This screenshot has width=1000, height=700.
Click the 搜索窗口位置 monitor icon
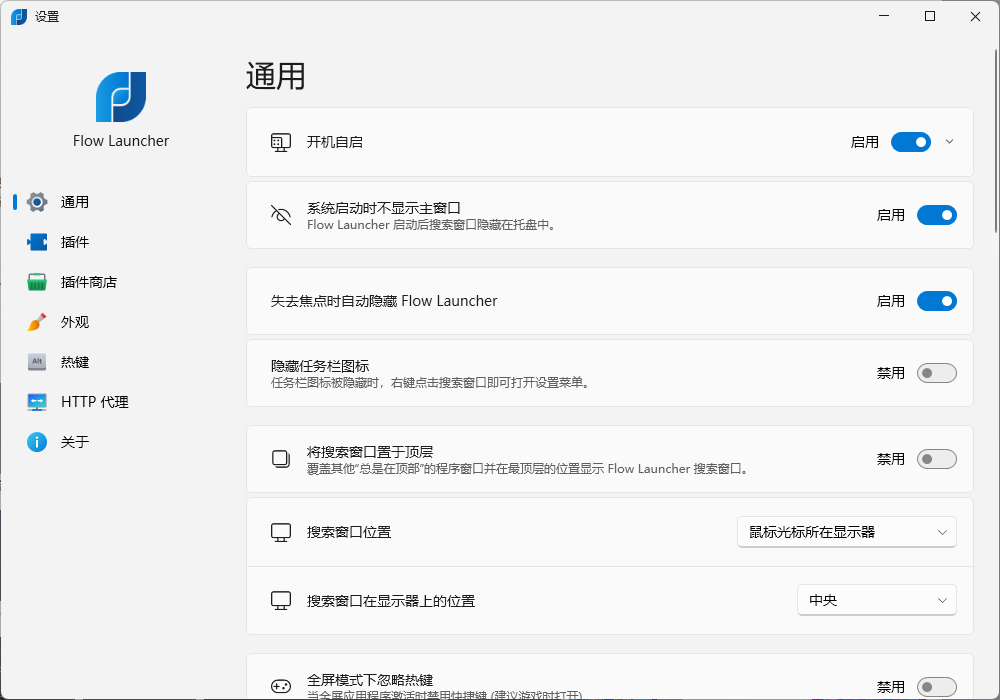click(281, 531)
